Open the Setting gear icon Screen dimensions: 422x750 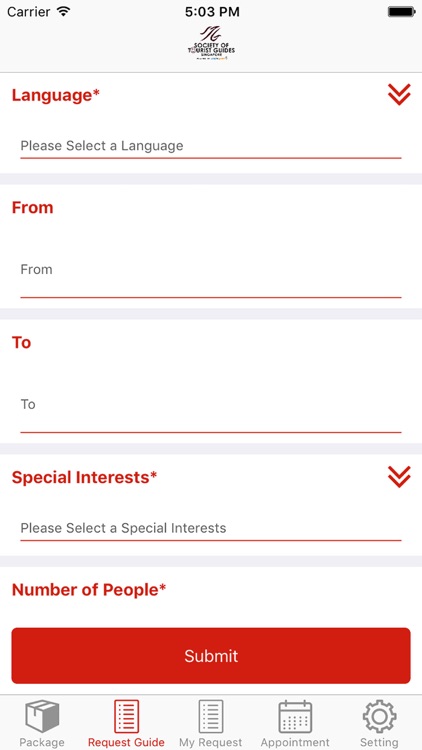[x=379, y=716]
